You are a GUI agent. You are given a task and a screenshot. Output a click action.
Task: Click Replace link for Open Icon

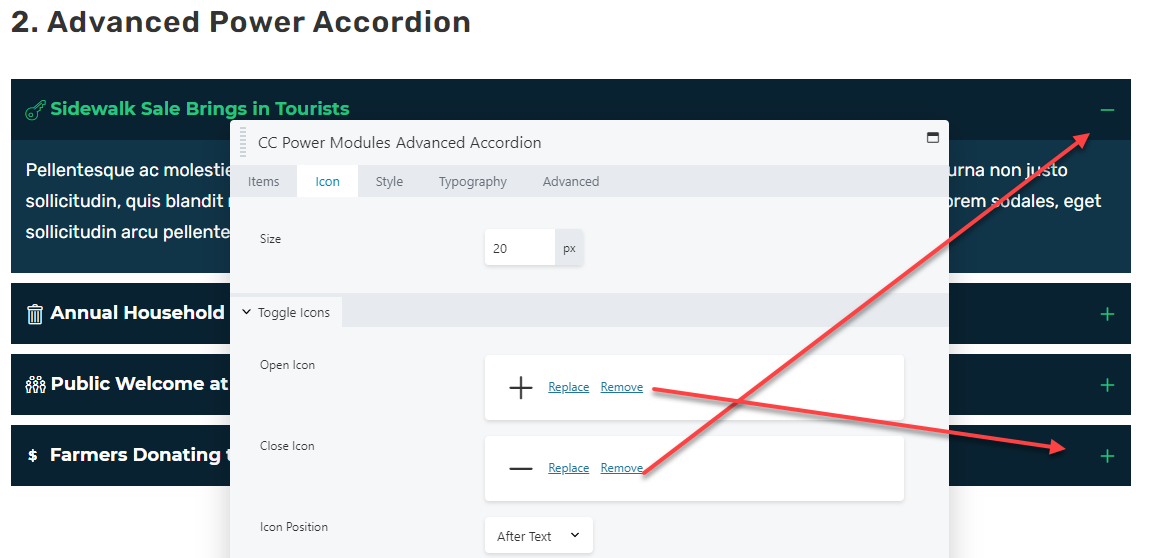click(x=569, y=387)
